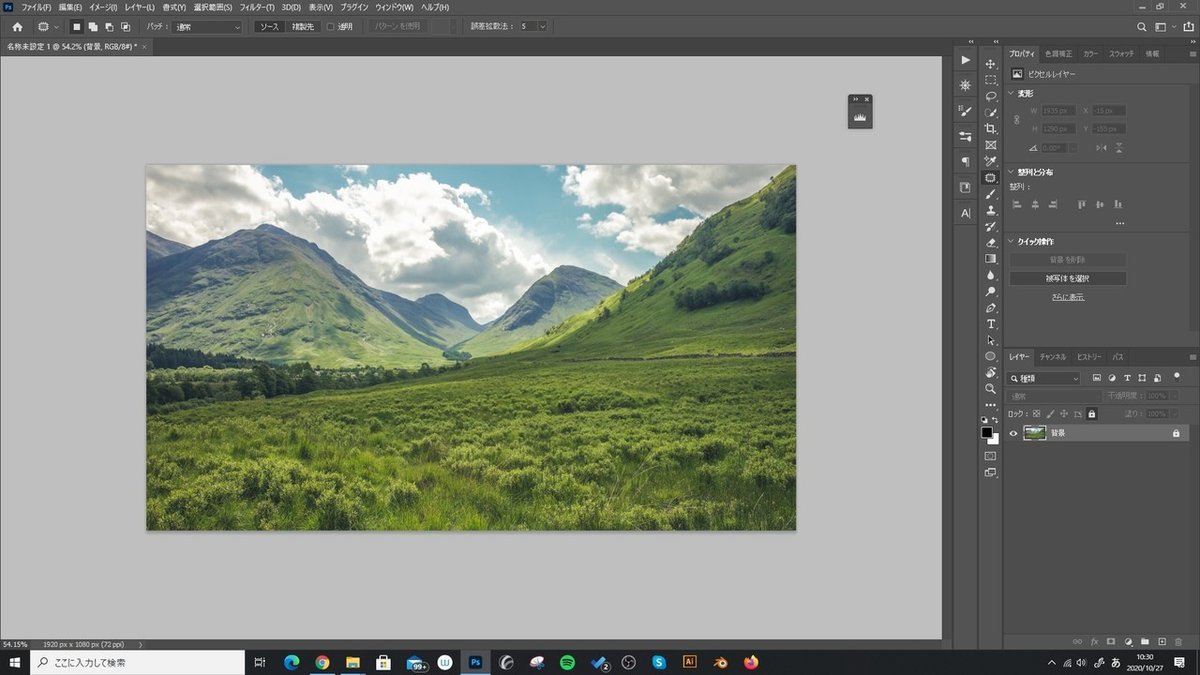Select the Path Selection tool

tap(991, 340)
